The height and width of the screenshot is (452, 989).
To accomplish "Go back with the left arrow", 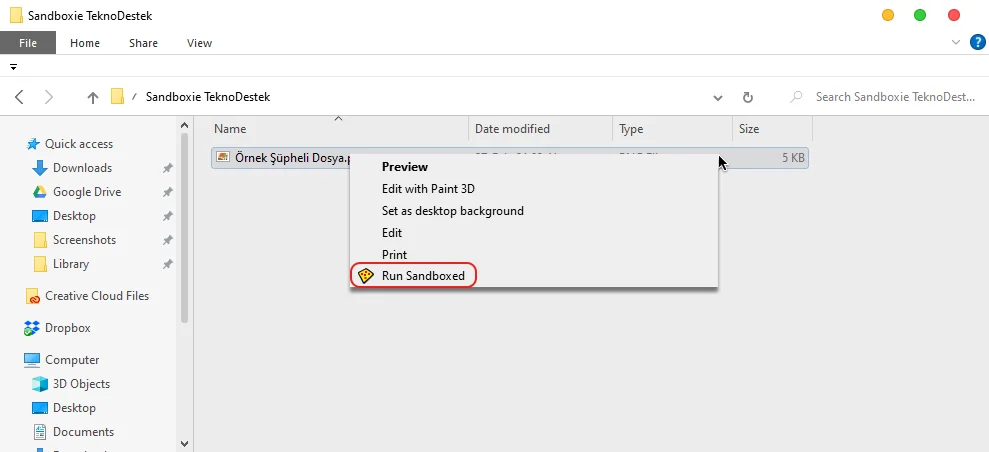I will point(20,97).
